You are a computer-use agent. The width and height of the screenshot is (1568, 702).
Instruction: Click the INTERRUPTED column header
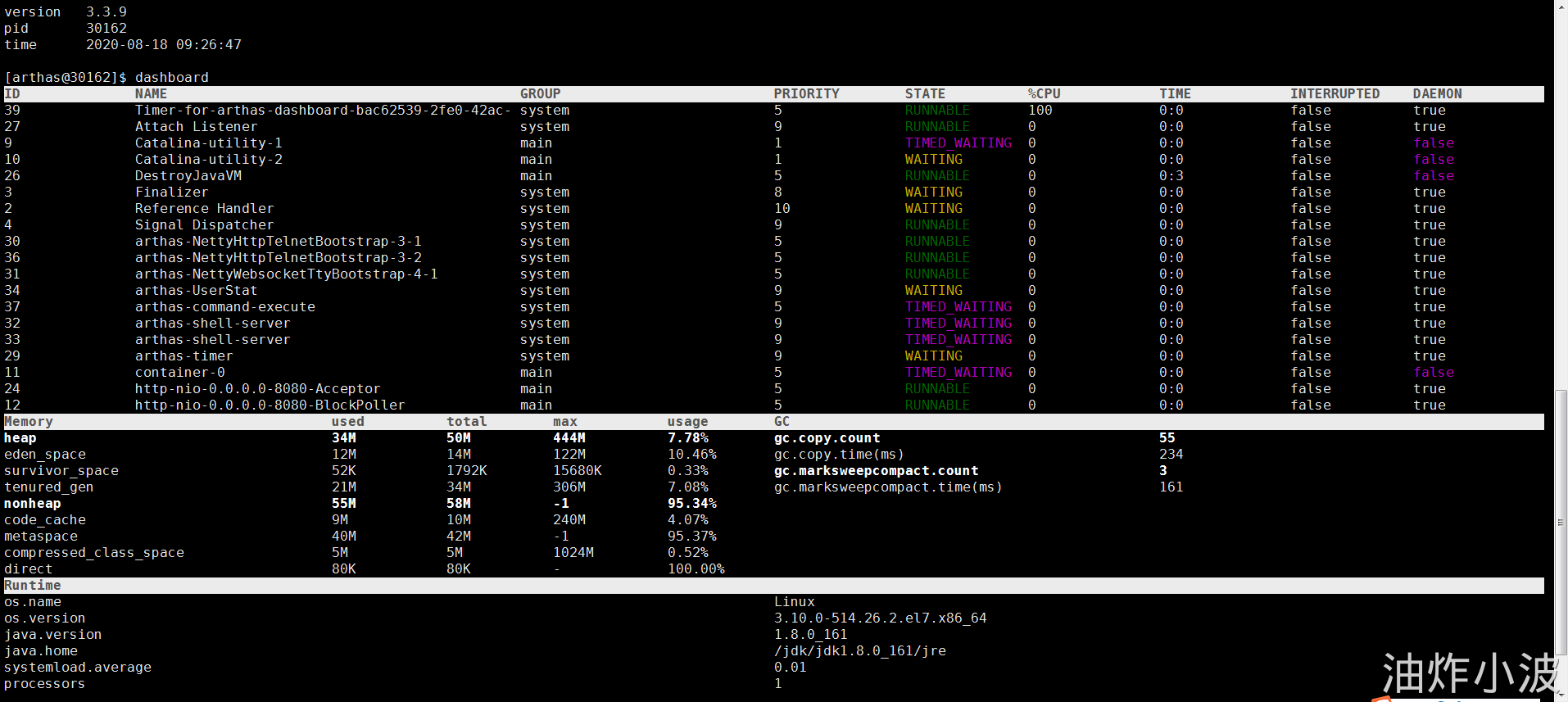click(x=1335, y=94)
